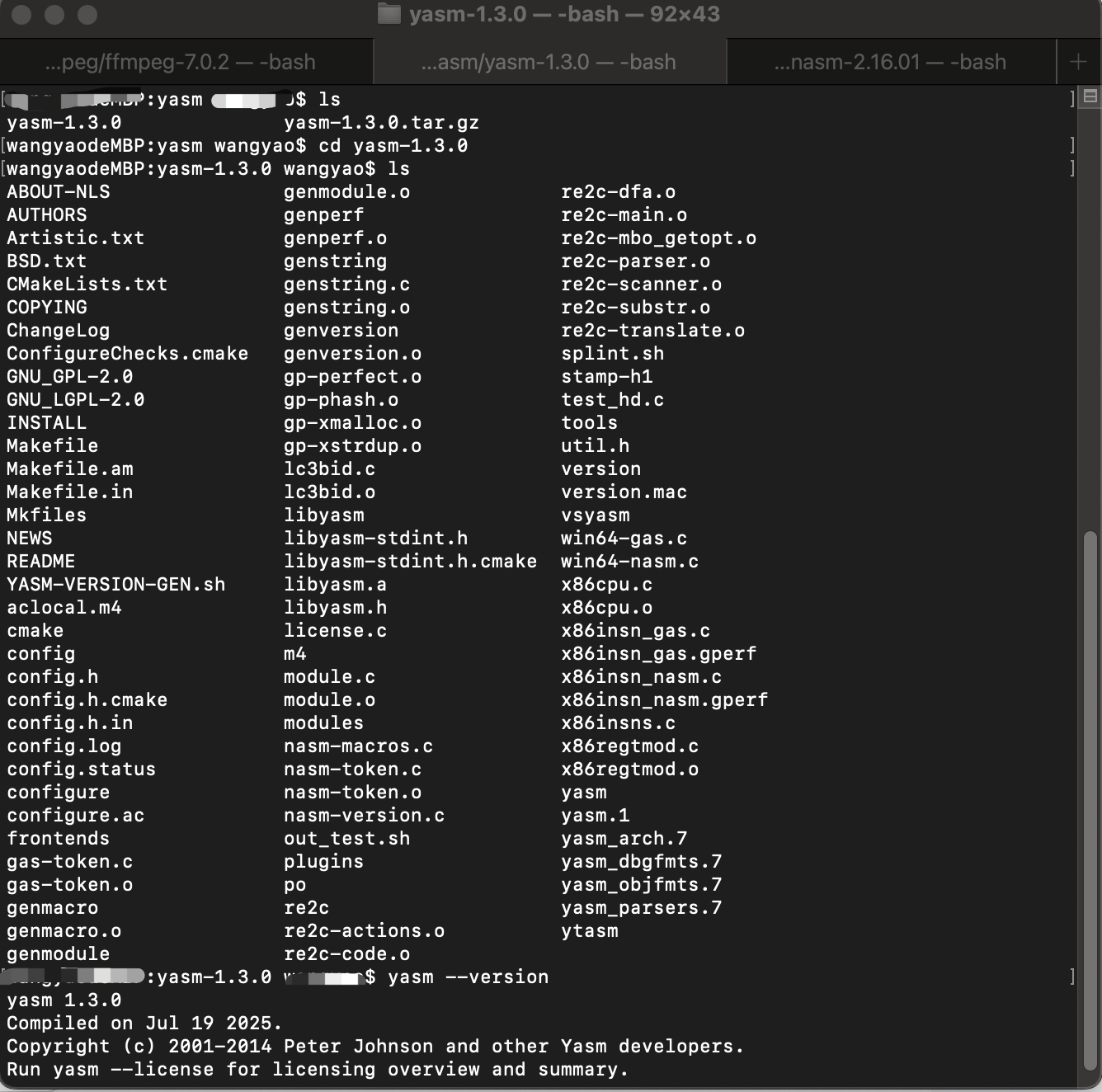Click gp-xmalloc.o file name
The image size is (1102, 1092).
tap(353, 422)
